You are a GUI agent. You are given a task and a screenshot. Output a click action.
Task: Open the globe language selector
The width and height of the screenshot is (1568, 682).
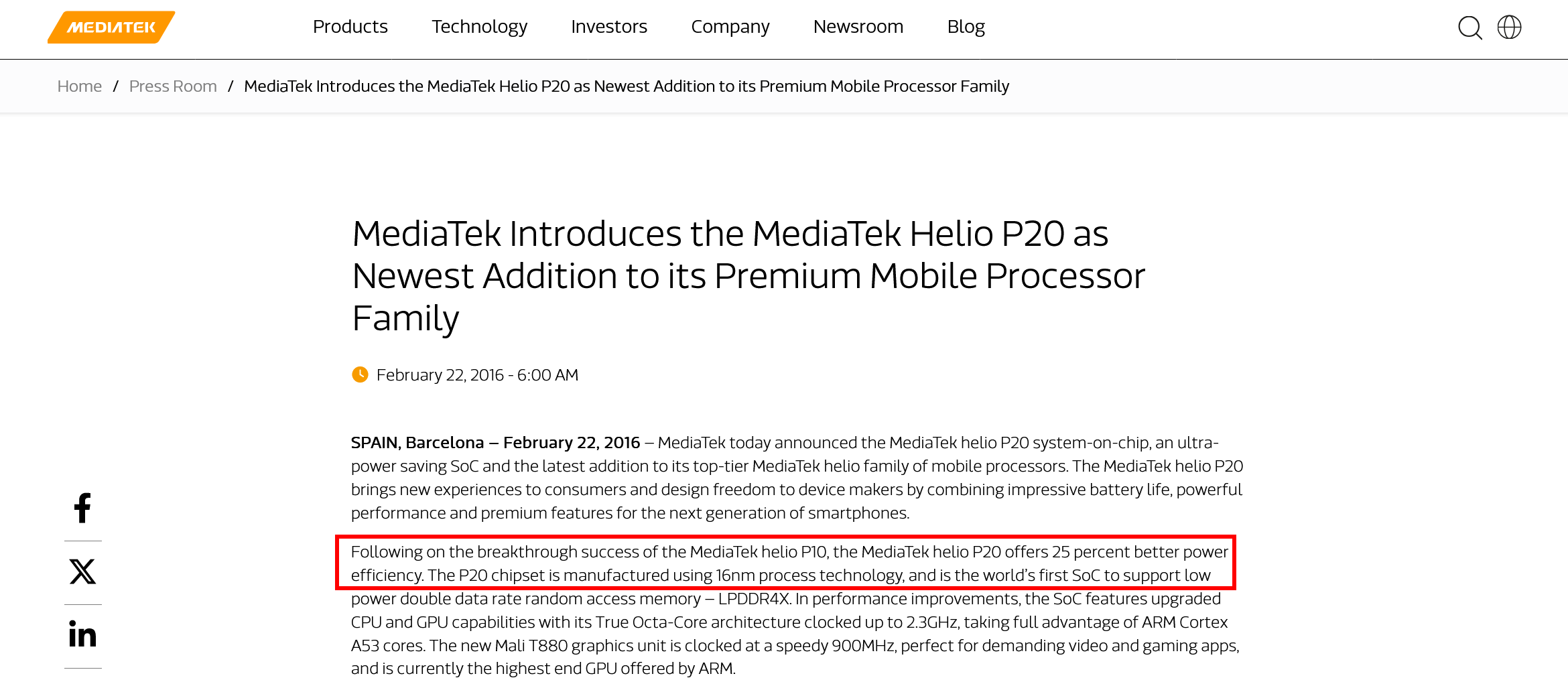tap(1509, 27)
